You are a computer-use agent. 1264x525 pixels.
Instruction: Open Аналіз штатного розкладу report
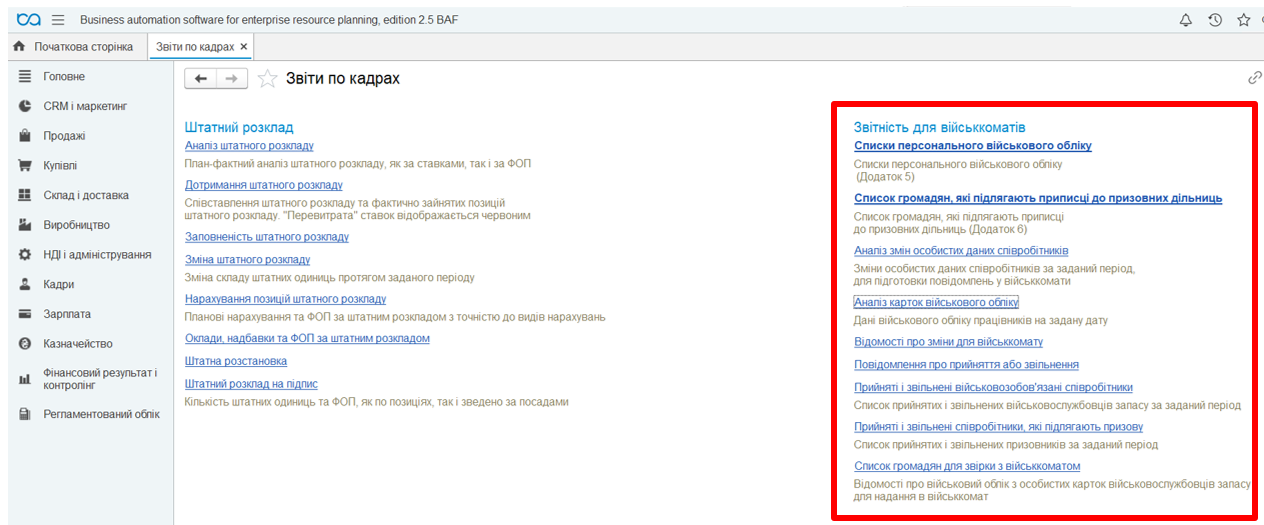click(249, 146)
